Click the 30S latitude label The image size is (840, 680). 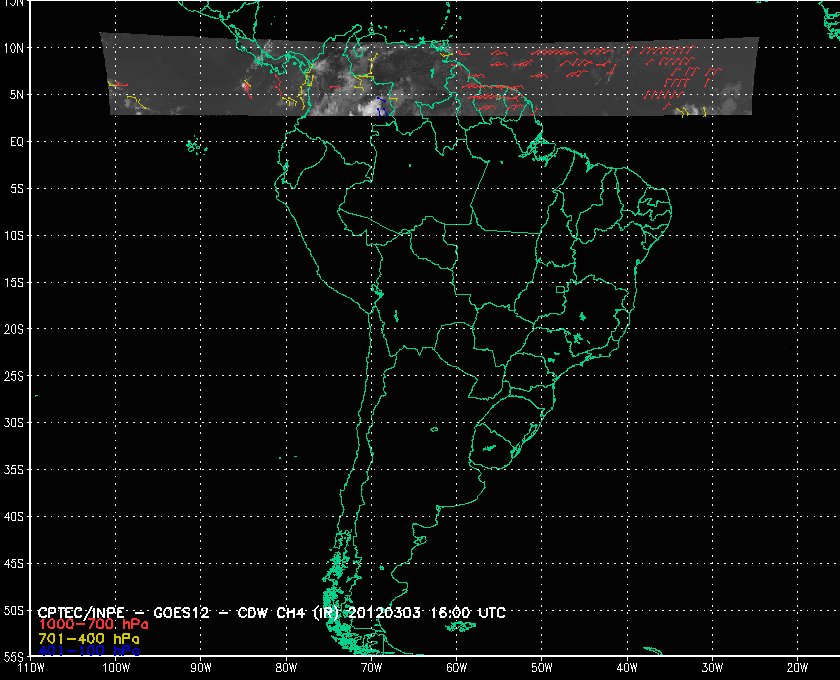(14, 423)
